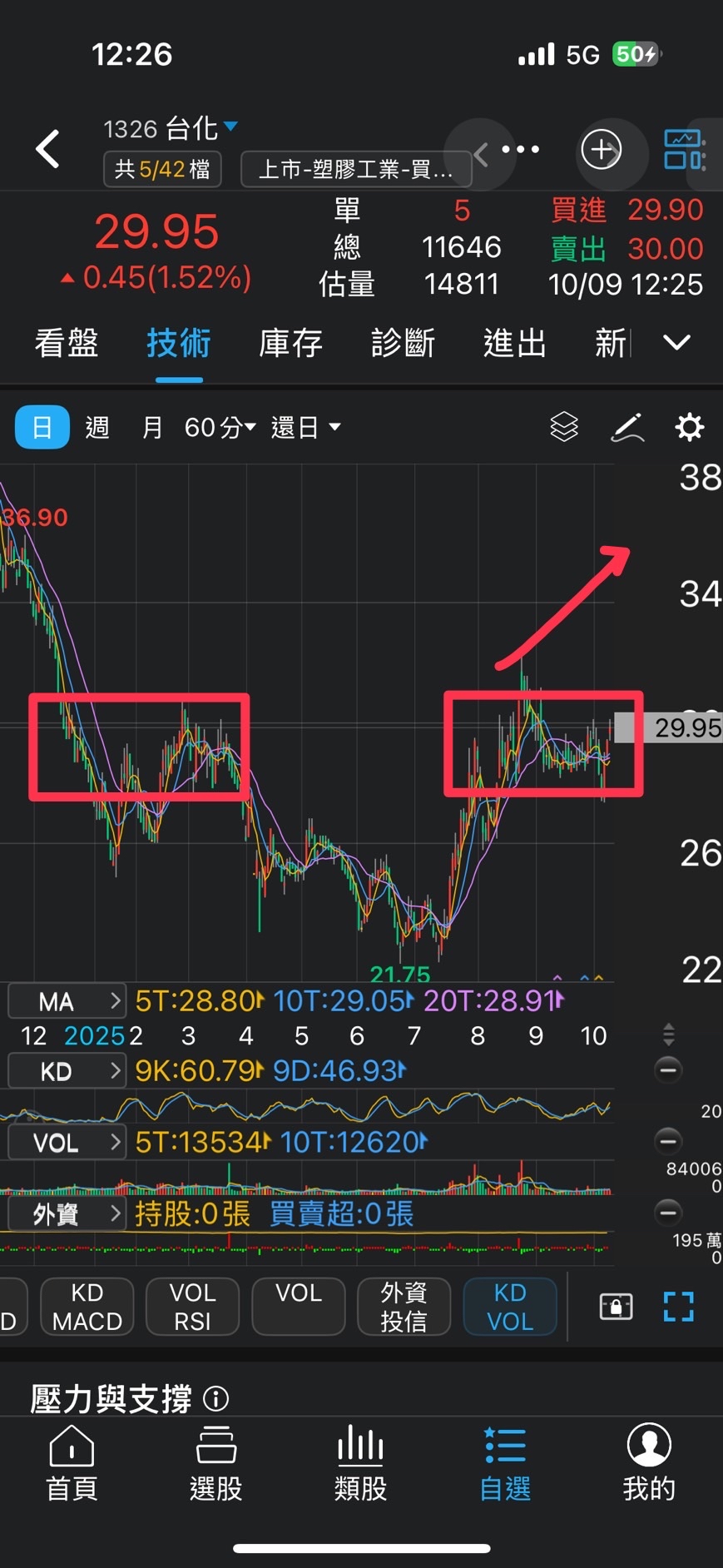Tap the 36.90 high price label
The image size is (723, 1568).
(x=34, y=517)
